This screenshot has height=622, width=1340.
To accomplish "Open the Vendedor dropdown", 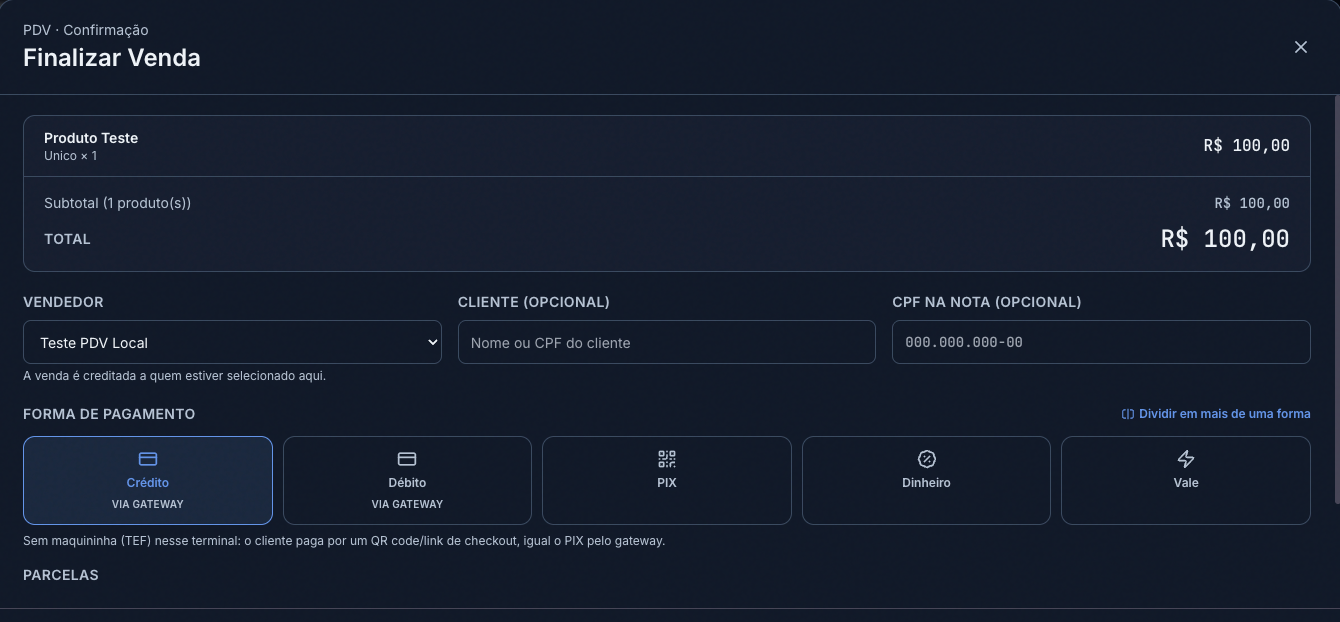I will (232, 342).
